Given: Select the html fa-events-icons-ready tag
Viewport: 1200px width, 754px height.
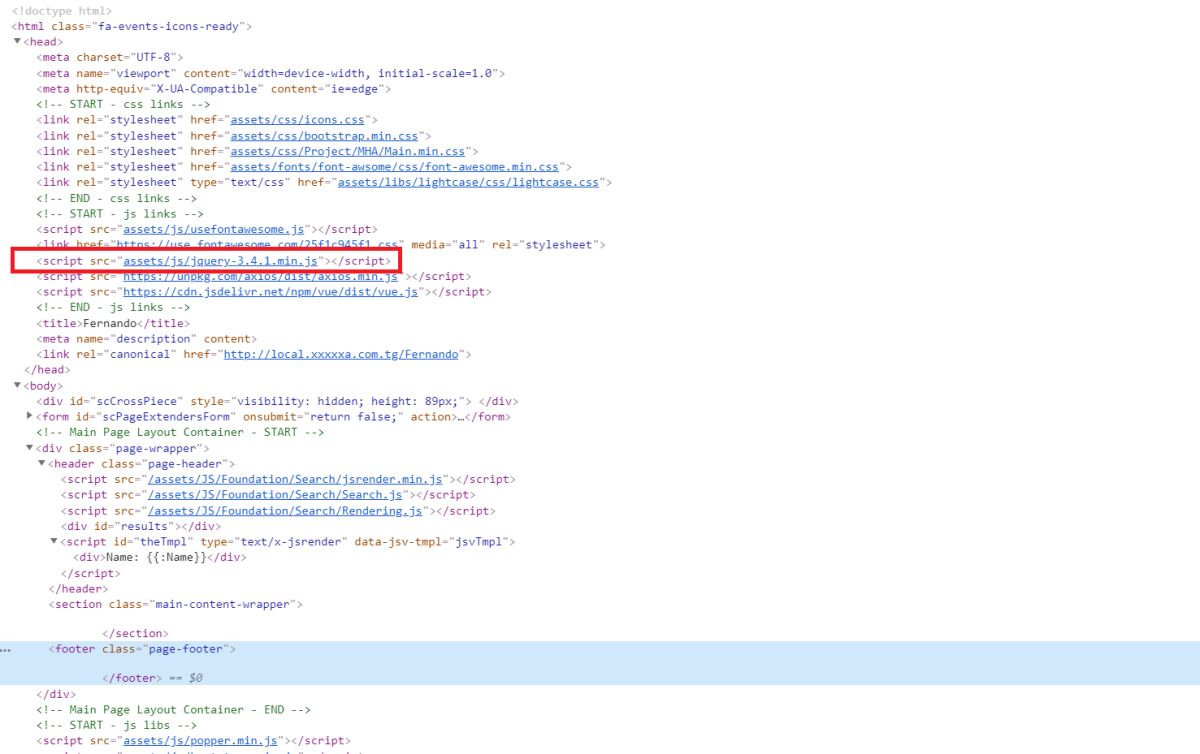Looking at the screenshot, I should point(132,26).
